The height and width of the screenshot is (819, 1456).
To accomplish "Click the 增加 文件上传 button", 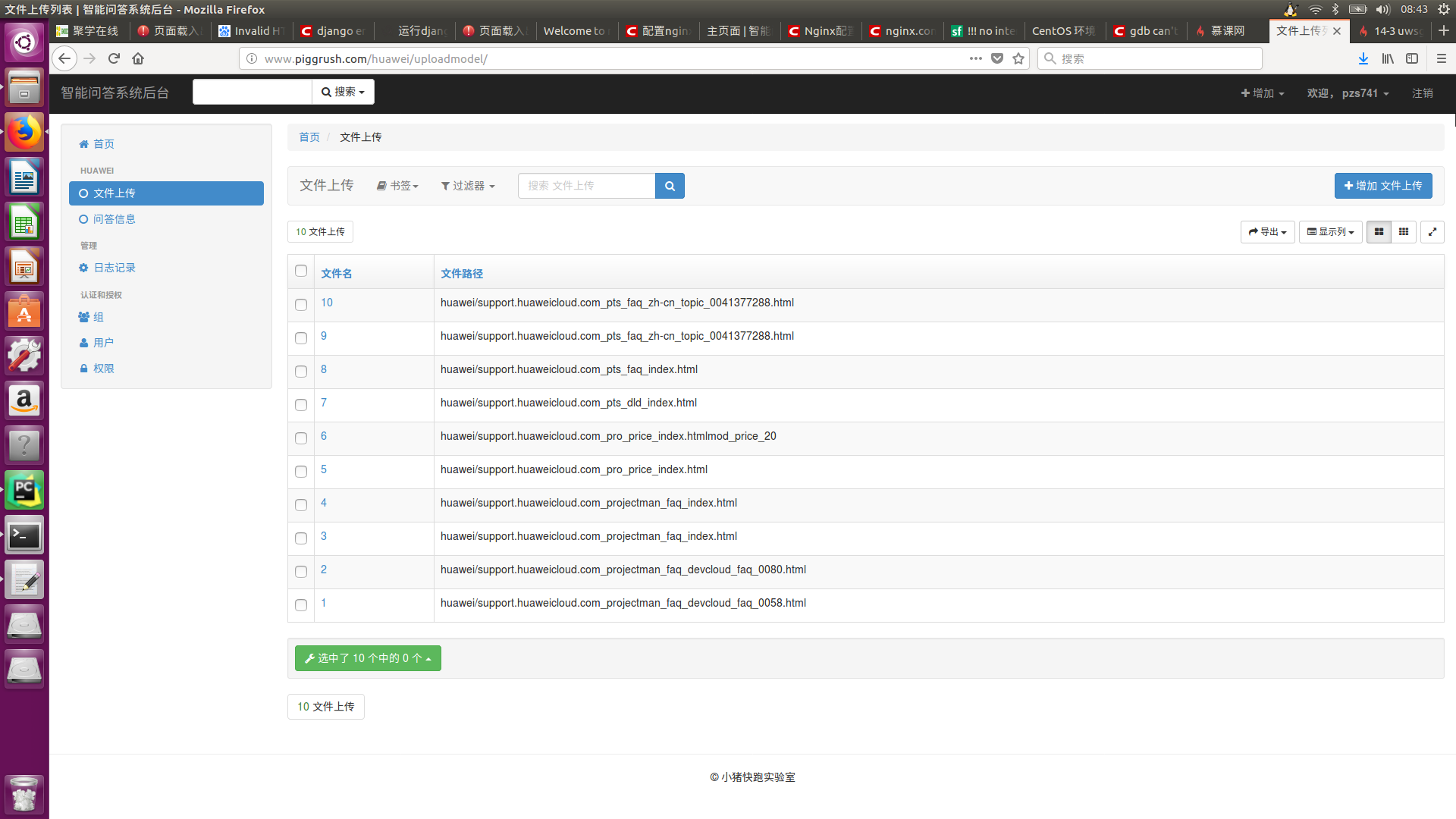I will [1382, 186].
